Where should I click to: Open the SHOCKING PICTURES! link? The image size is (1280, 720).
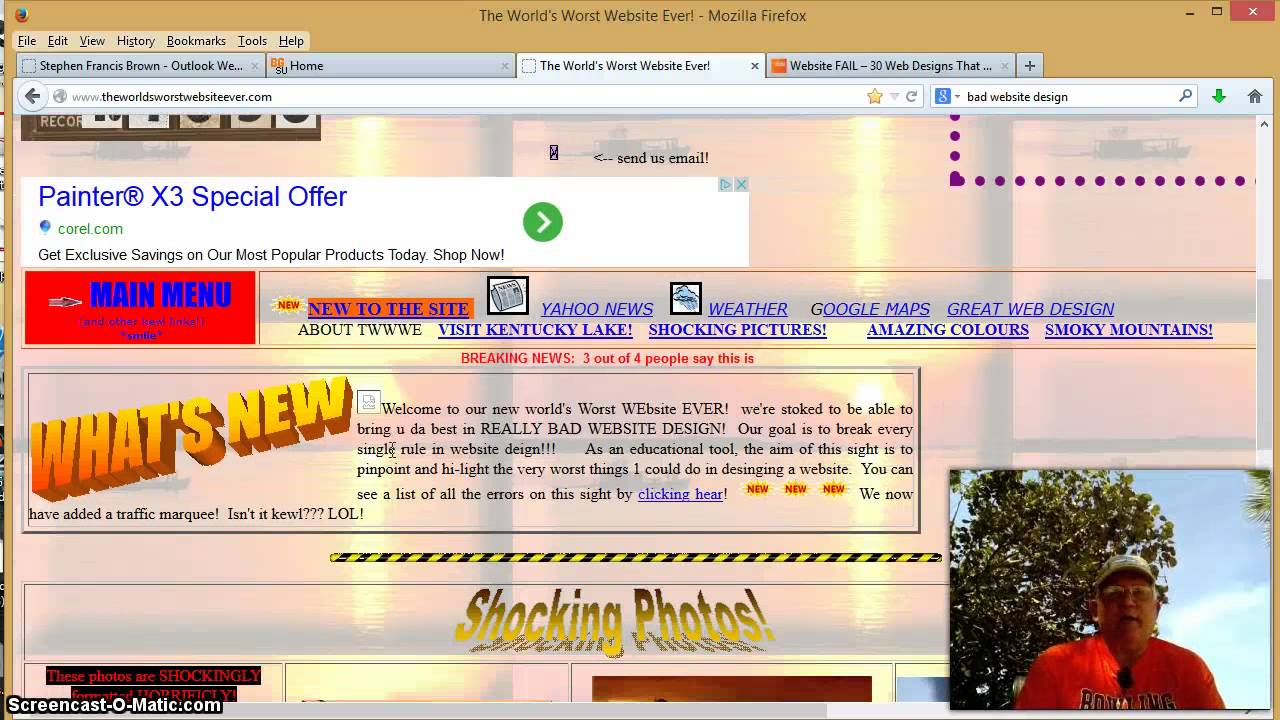tap(738, 330)
